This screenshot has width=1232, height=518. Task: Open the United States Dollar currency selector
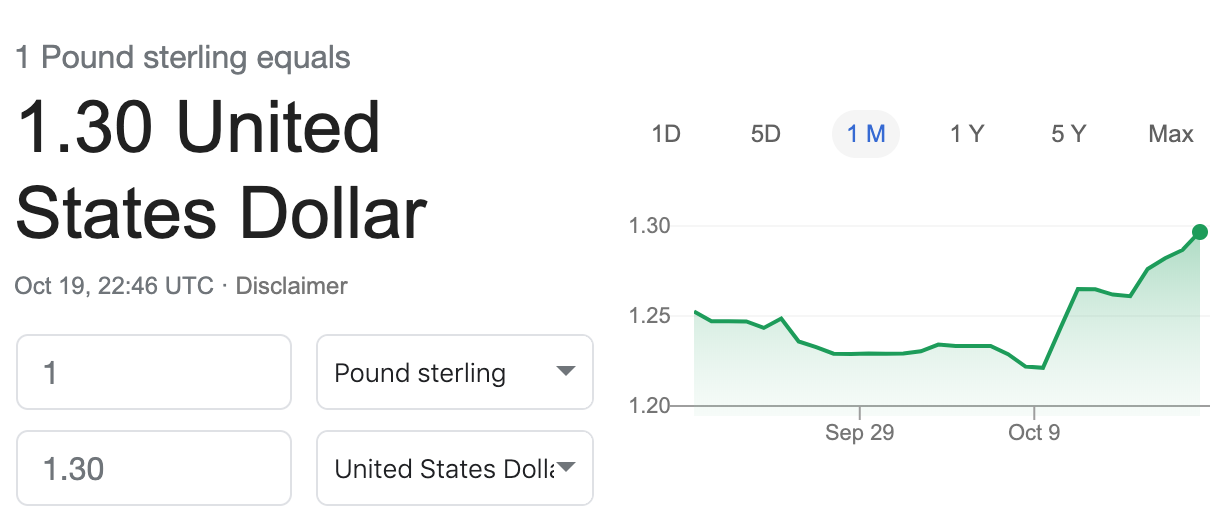pyautogui.click(x=455, y=468)
